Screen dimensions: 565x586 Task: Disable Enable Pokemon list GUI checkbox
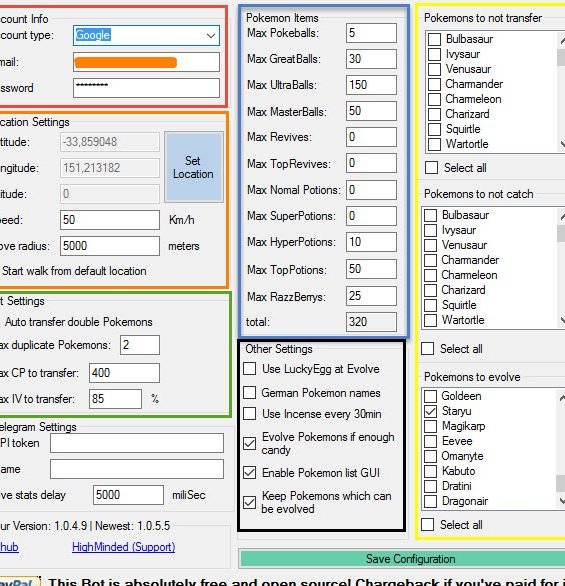(249, 472)
